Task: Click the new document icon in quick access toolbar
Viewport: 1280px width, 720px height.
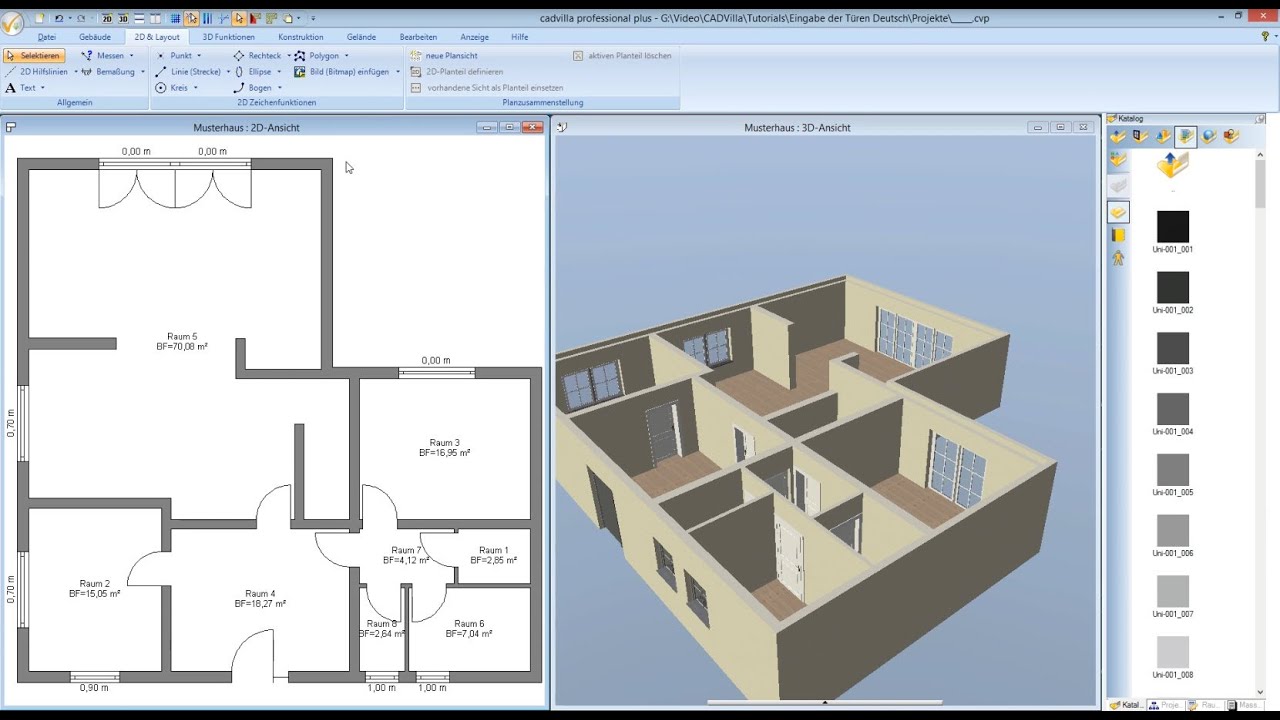Action: click(x=39, y=18)
